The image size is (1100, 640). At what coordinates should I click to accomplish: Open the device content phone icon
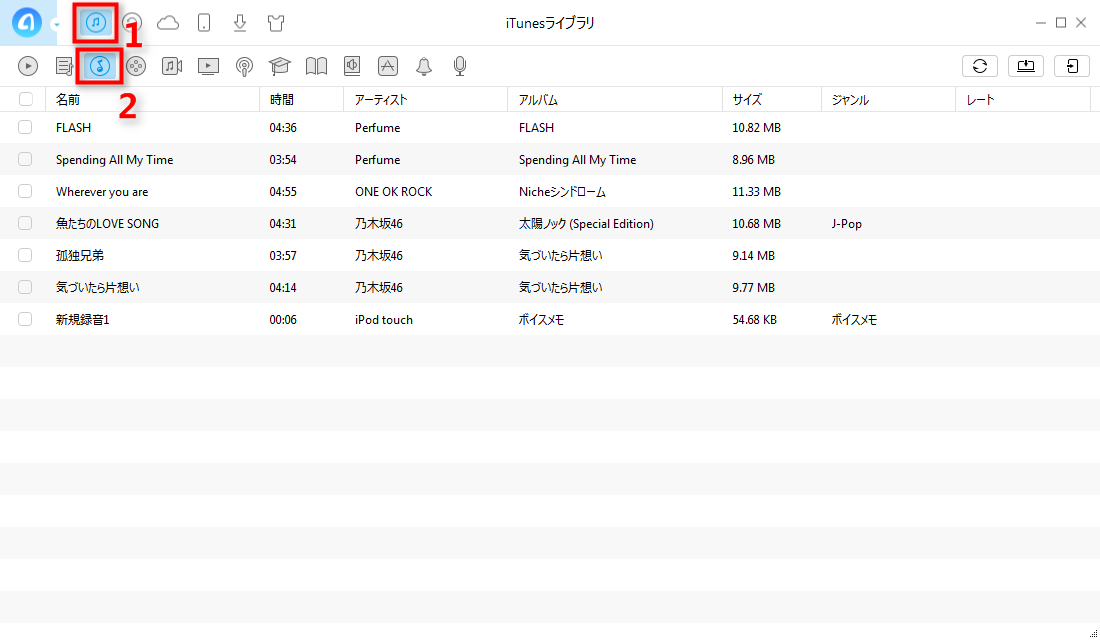[x=204, y=23]
